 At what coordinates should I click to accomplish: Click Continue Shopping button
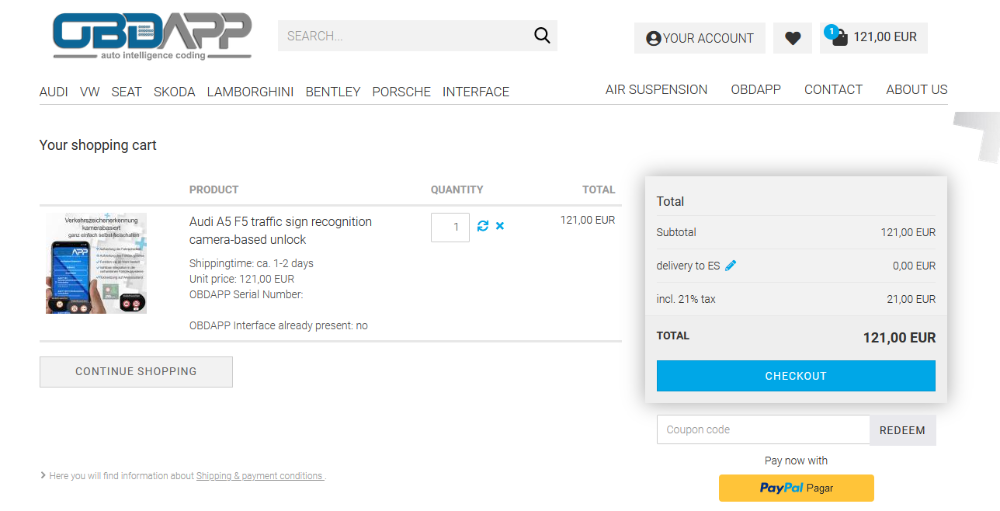click(x=136, y=371)
